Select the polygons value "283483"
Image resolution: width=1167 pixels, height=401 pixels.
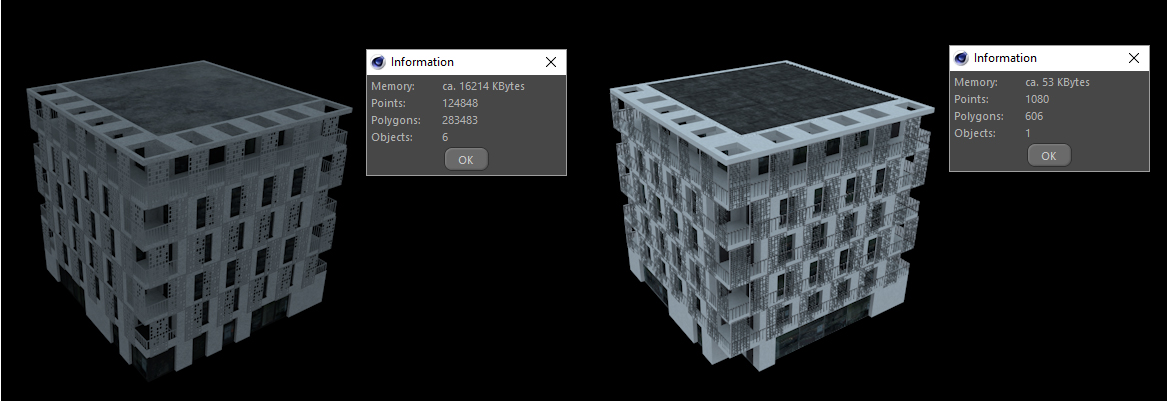pyautogui.click(x=460, y=121)
